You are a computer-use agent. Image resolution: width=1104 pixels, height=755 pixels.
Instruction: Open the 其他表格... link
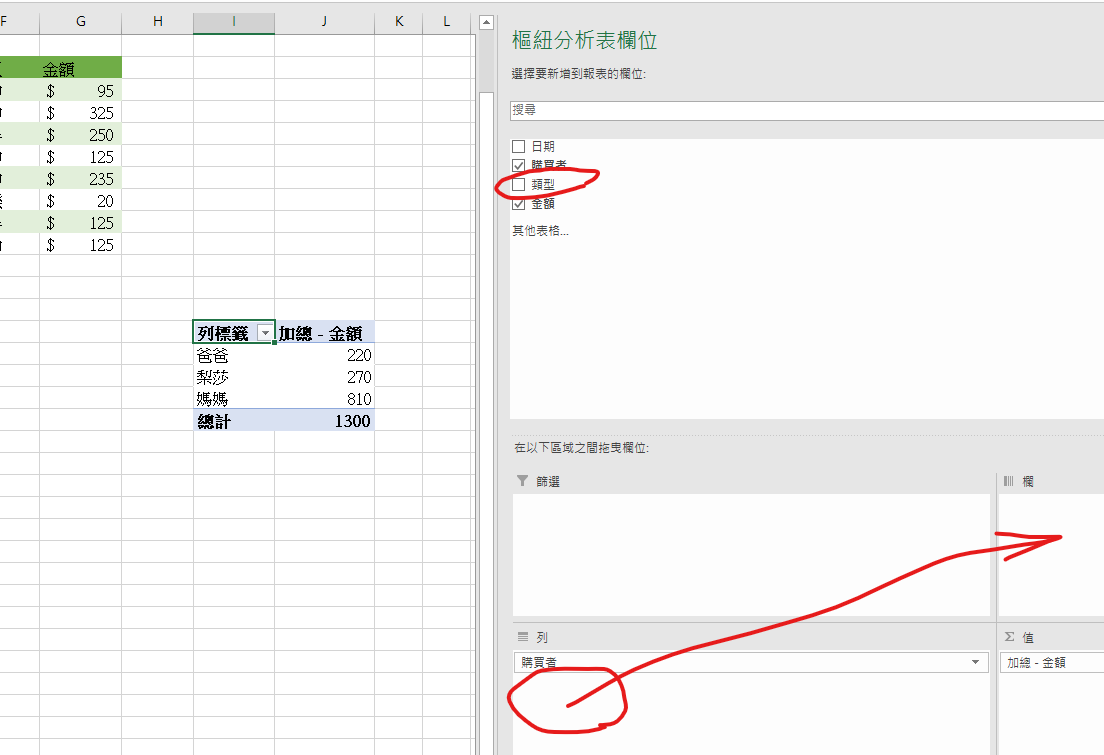point(540,231)
